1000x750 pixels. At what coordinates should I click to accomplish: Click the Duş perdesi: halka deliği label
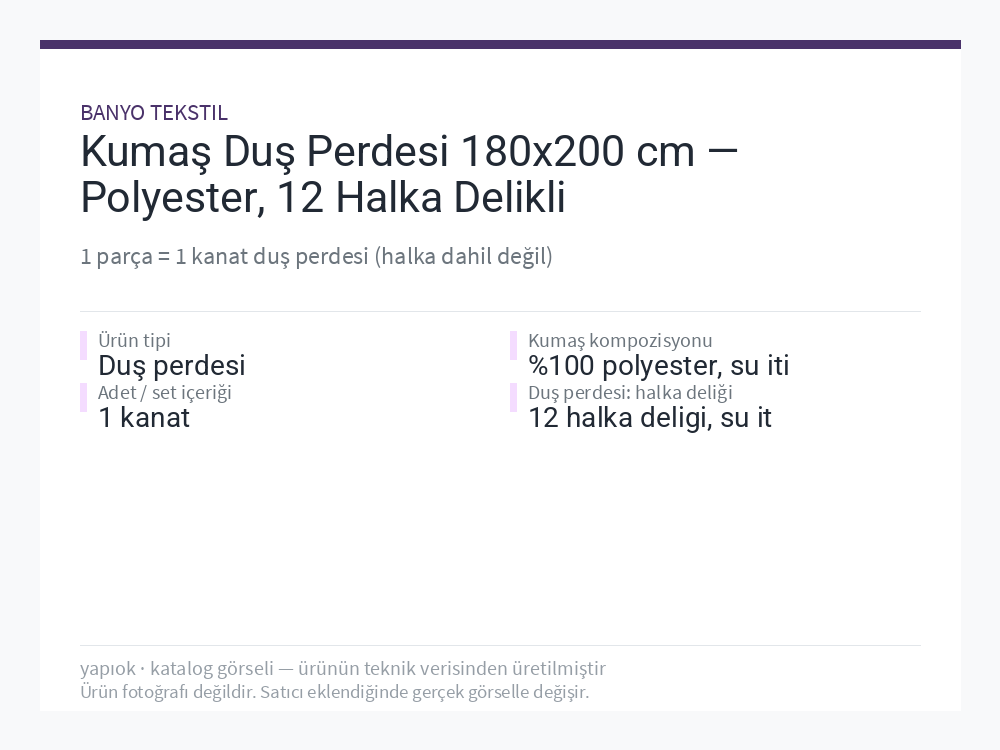pos(630,392)
